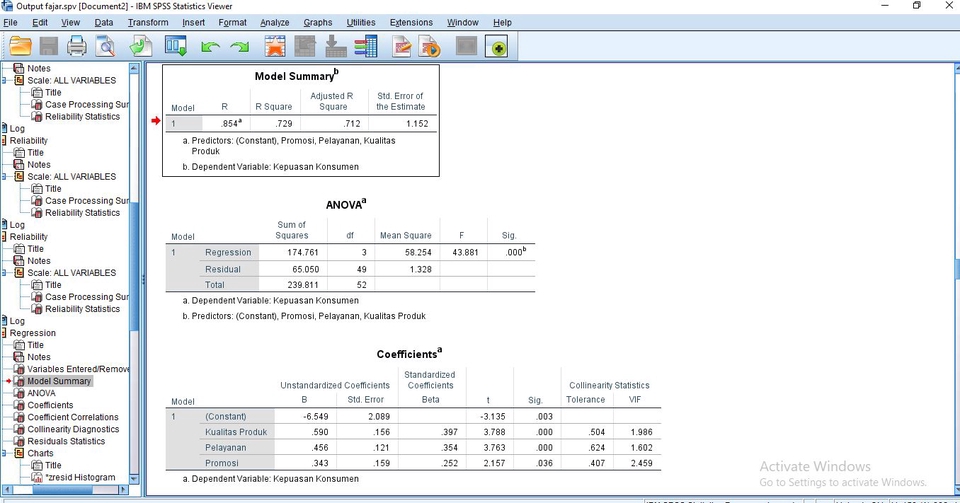This screenshot has height=503, width=960.
Task: Click the Run Script play icon
Action: click(430, 47)
